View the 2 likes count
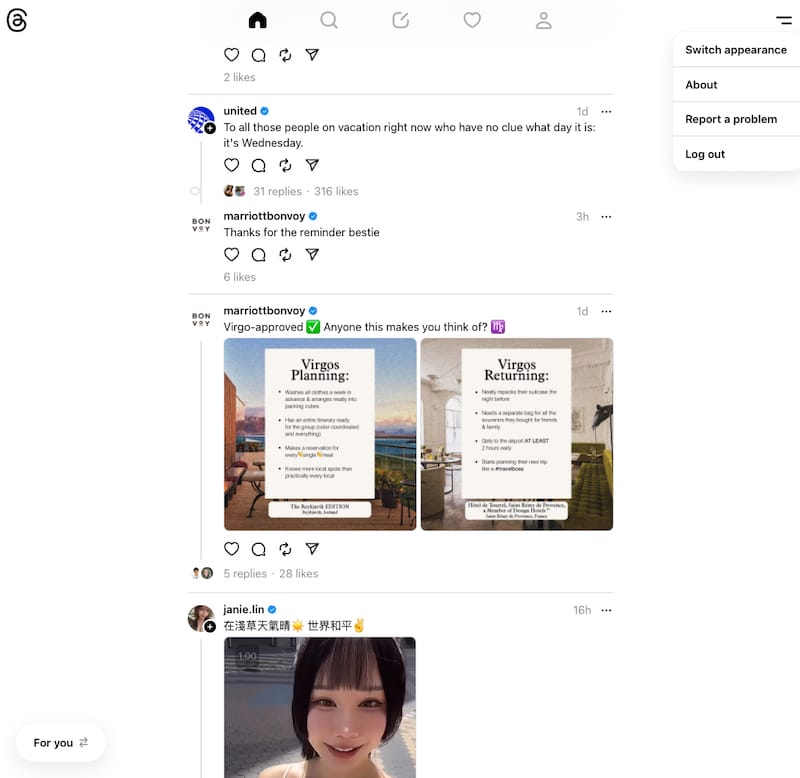The image size is (800, 778). tap(240, 77)
